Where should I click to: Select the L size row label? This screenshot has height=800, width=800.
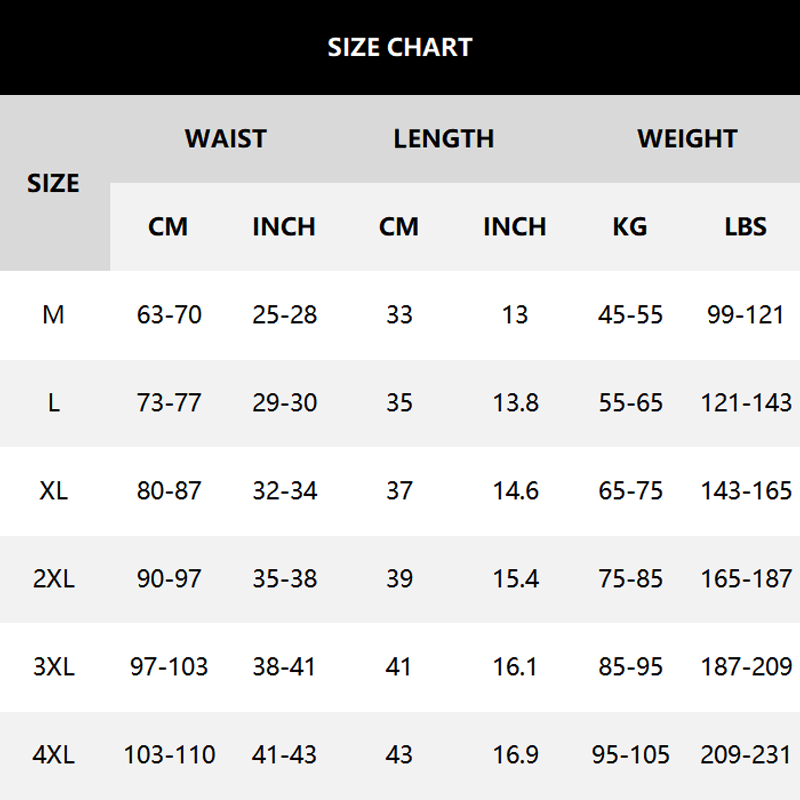point(53,403)
